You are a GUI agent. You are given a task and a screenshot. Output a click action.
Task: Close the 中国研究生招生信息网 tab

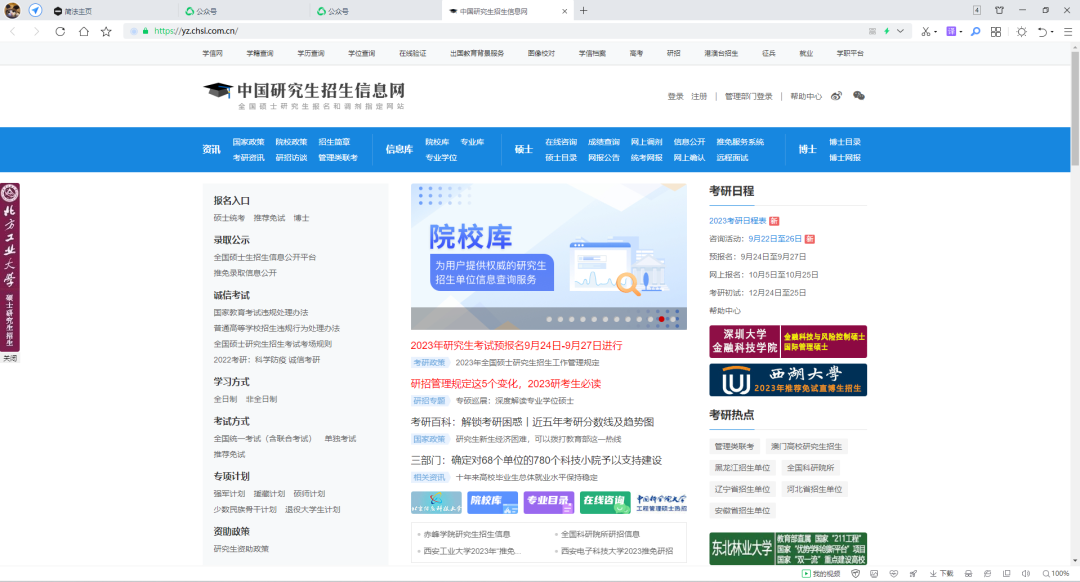(565, 11)
